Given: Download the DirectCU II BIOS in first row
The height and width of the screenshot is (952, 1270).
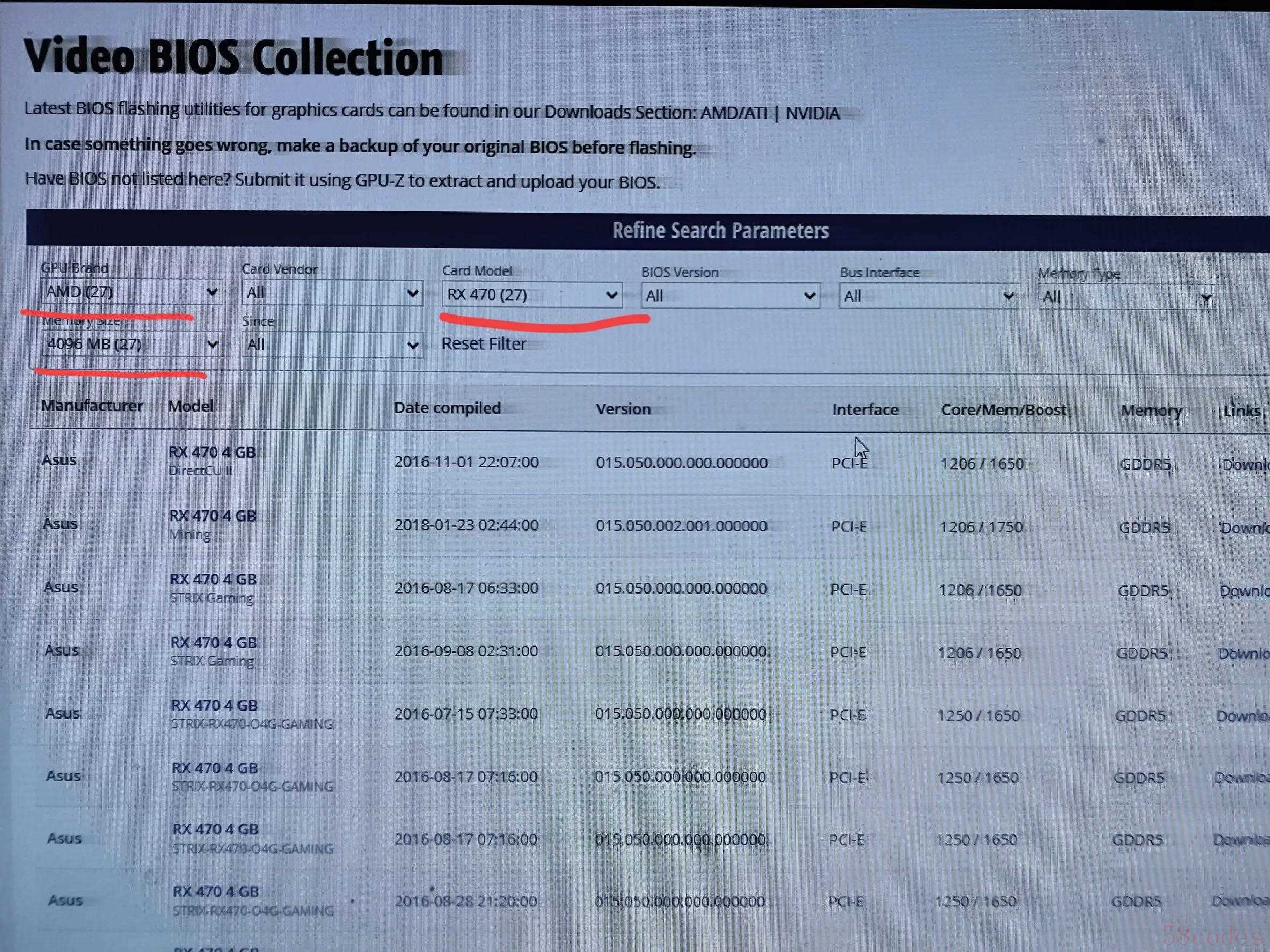Looking at the screenshot, I should pyautogui.click(x=1244, y=465).
